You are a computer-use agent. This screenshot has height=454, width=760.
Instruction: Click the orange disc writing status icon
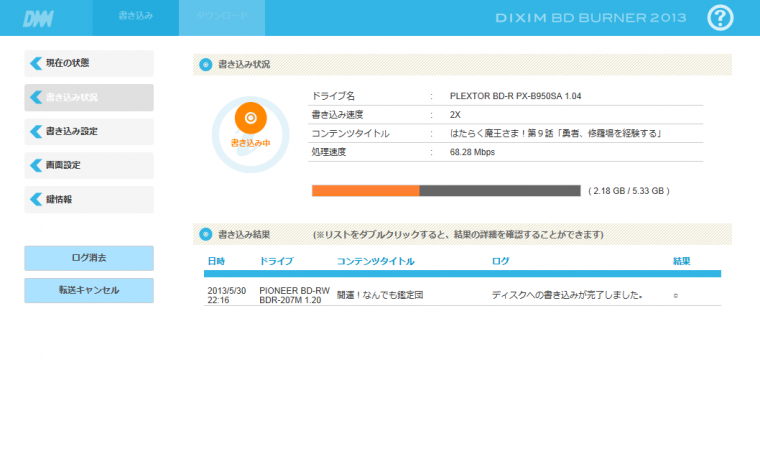coord(251,118)
